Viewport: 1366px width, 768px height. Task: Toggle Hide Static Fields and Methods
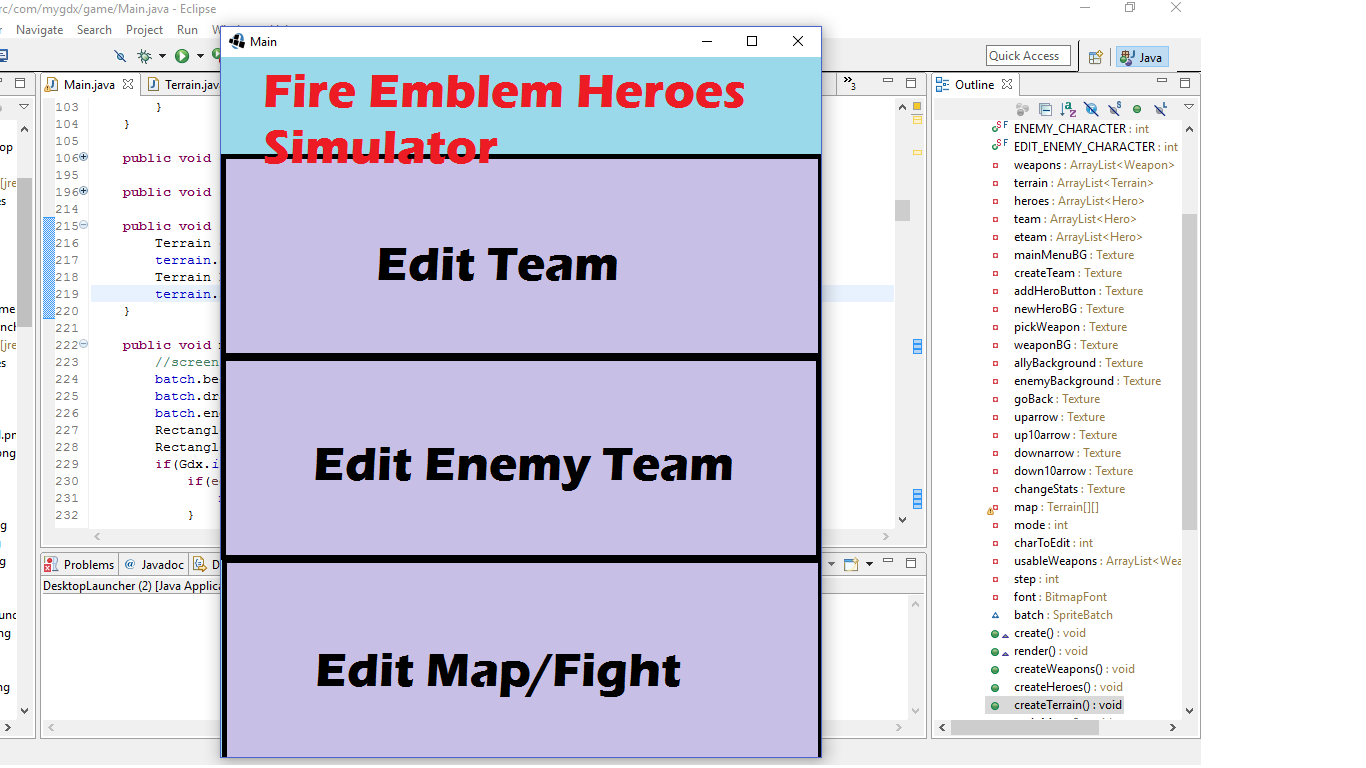1114,109
